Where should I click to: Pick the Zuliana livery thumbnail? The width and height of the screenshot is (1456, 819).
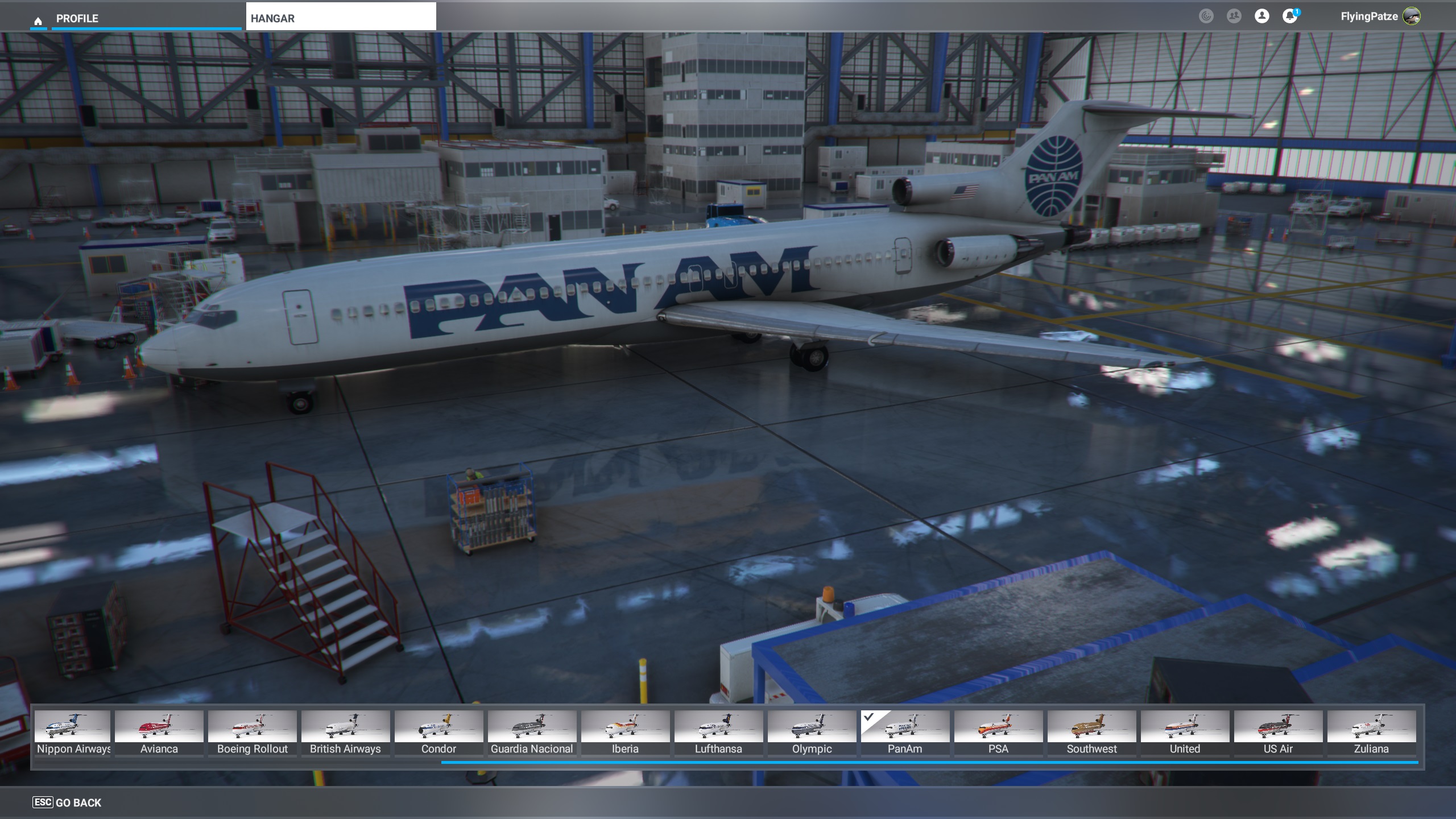pos(1371,732)
